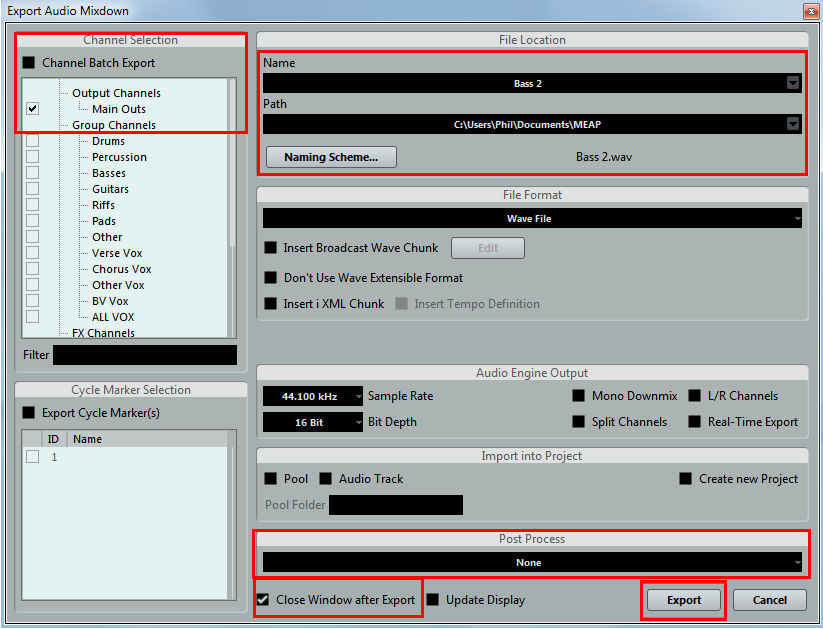The image size is (823, 629).
Task: Tick the Basses group channel checkbox
Action: point(33,173)
